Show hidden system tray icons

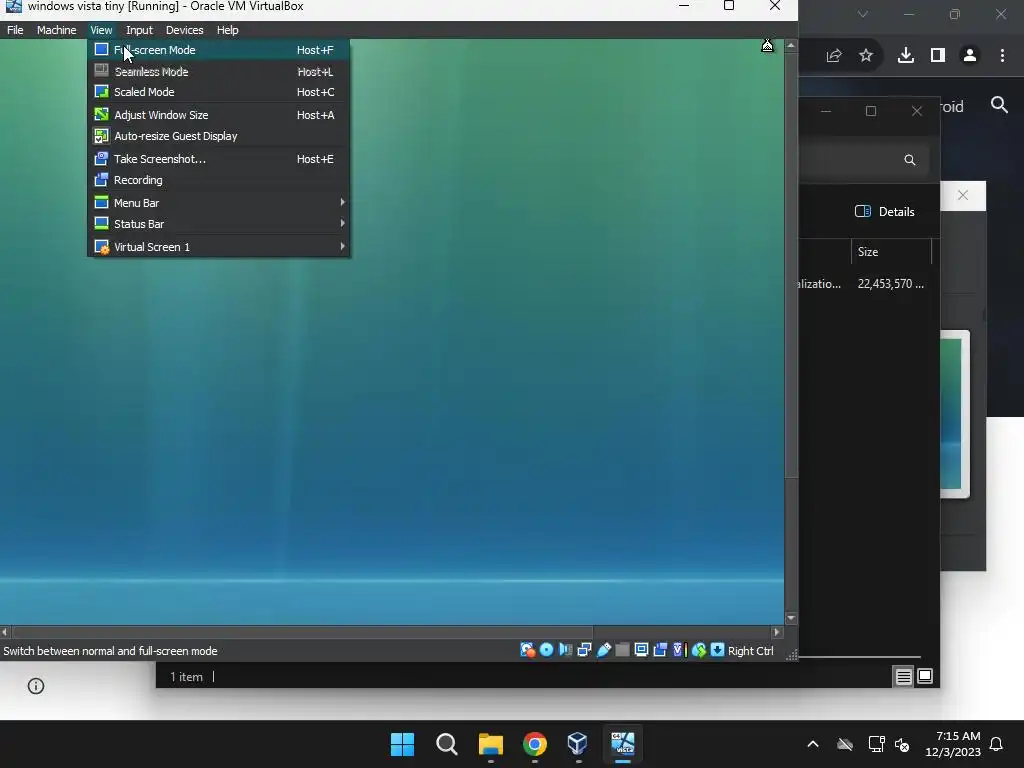point(813,744)
